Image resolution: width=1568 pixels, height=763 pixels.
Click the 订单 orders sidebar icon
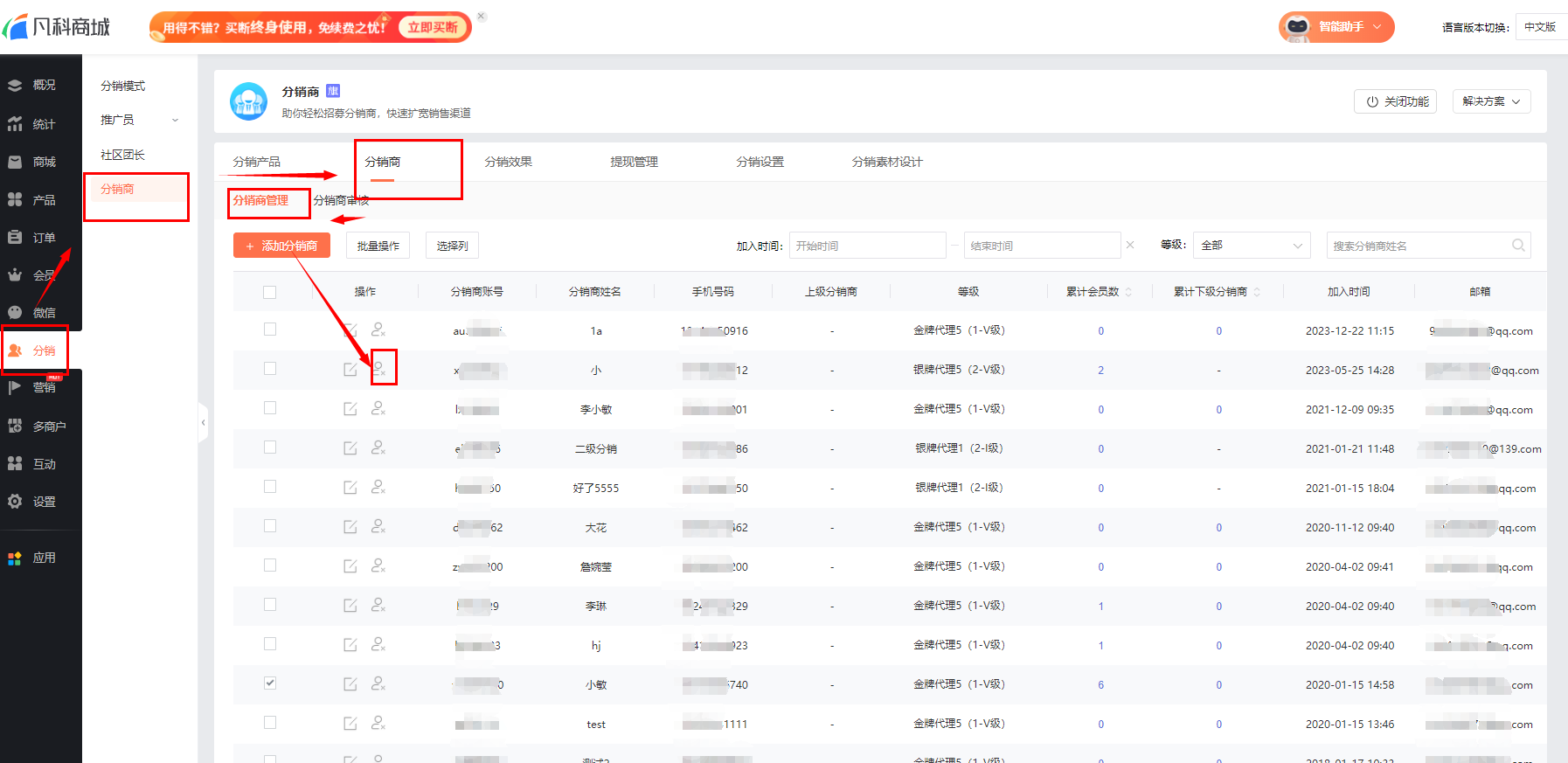coord(16,238)
